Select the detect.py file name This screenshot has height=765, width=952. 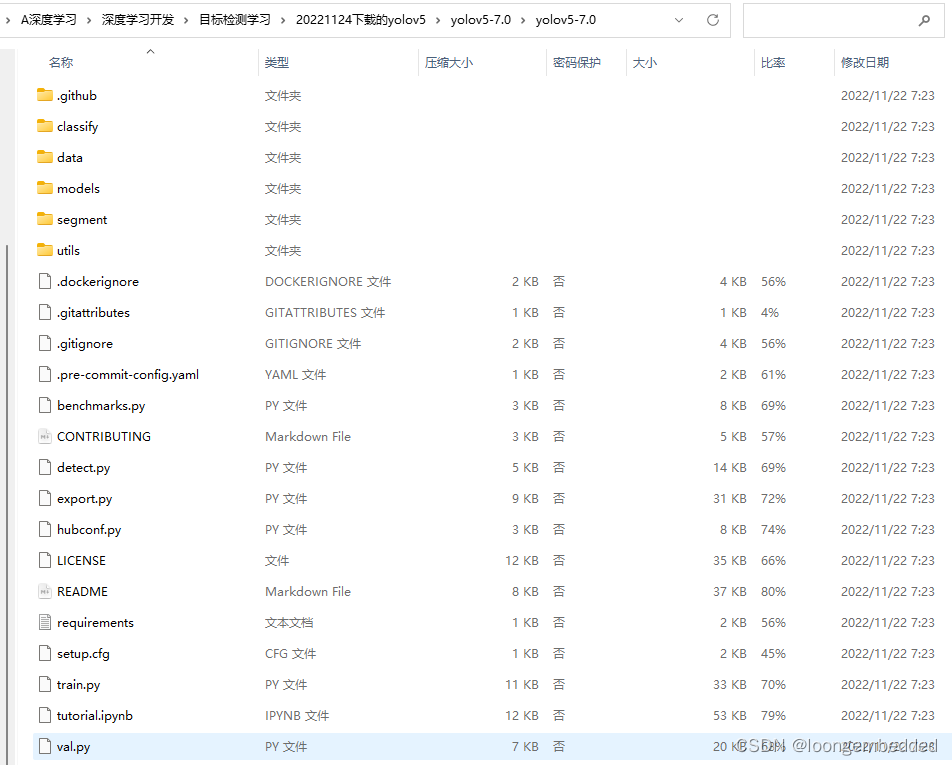click(x=84, y=468)
